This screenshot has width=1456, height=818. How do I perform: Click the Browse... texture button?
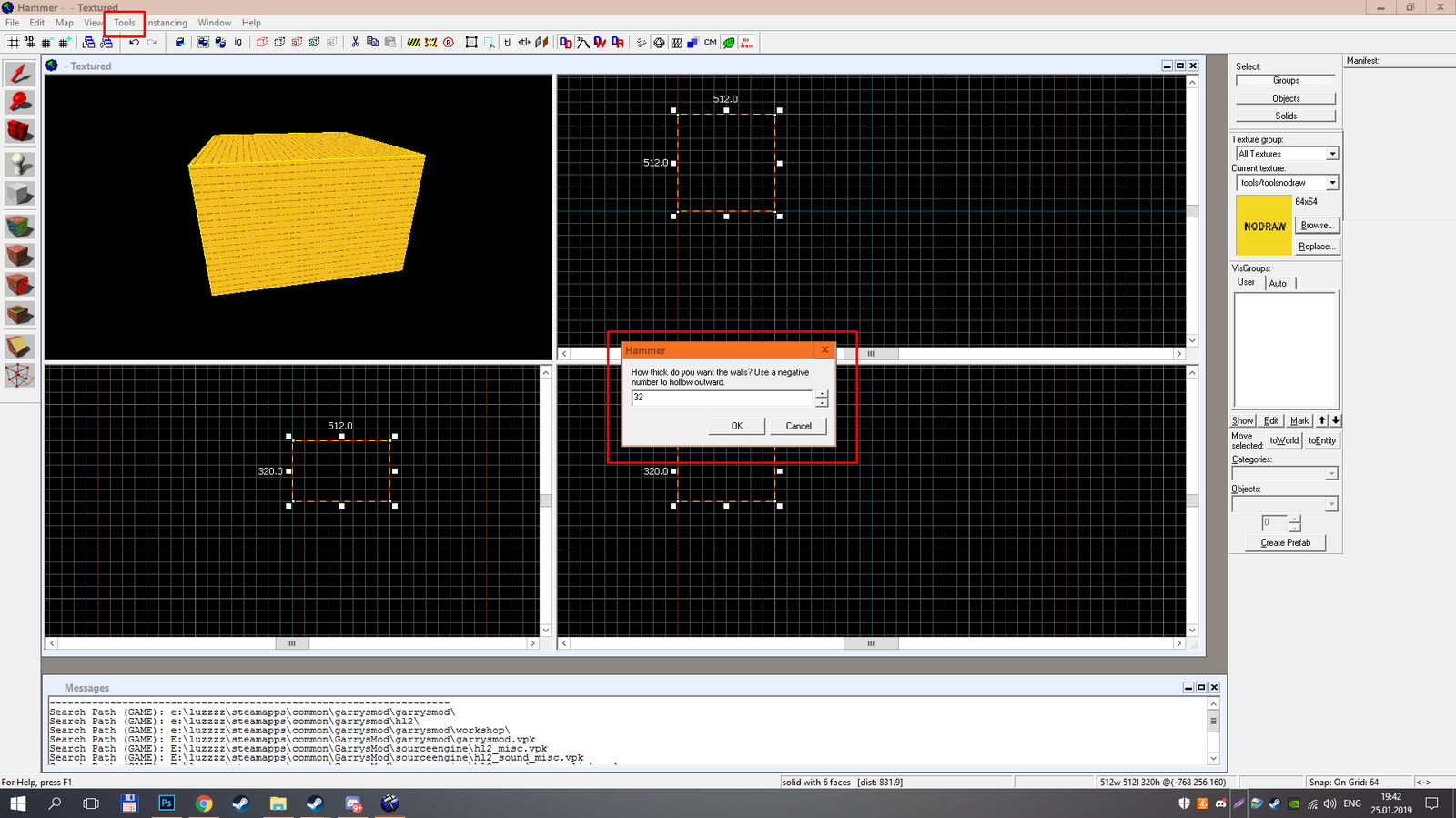1317,226
